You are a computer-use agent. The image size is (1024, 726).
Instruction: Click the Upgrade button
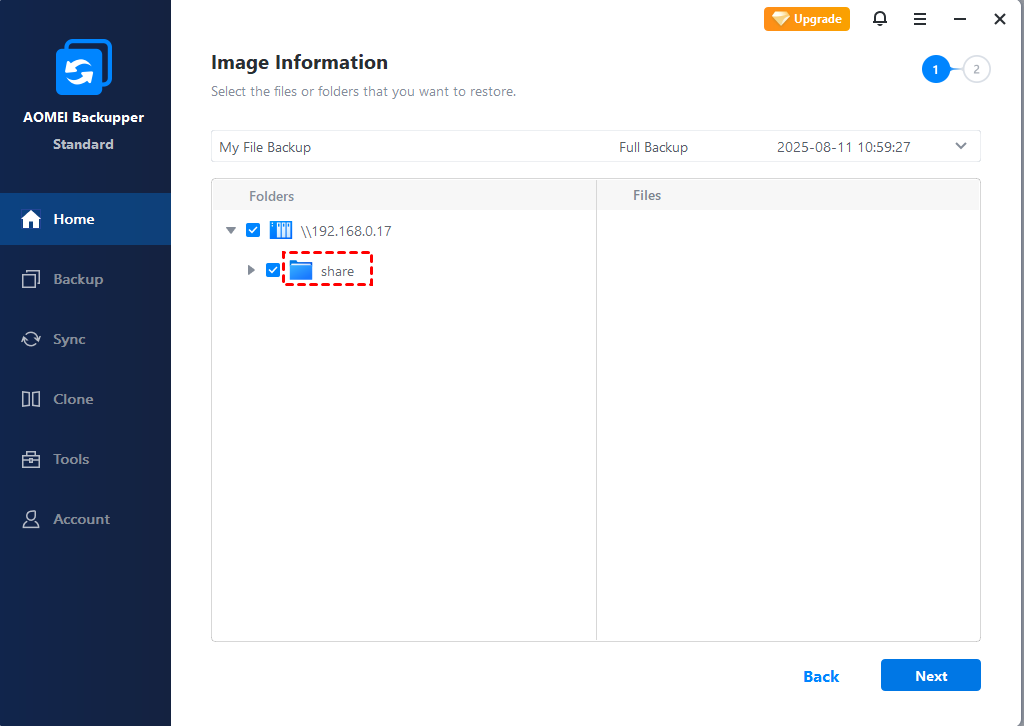(x=807, y=19)
